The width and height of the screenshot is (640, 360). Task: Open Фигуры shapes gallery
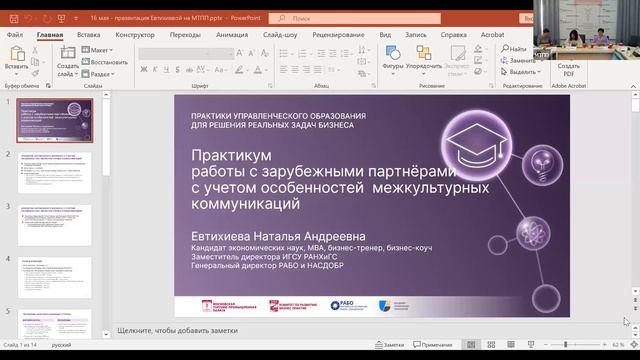[393, 60]
